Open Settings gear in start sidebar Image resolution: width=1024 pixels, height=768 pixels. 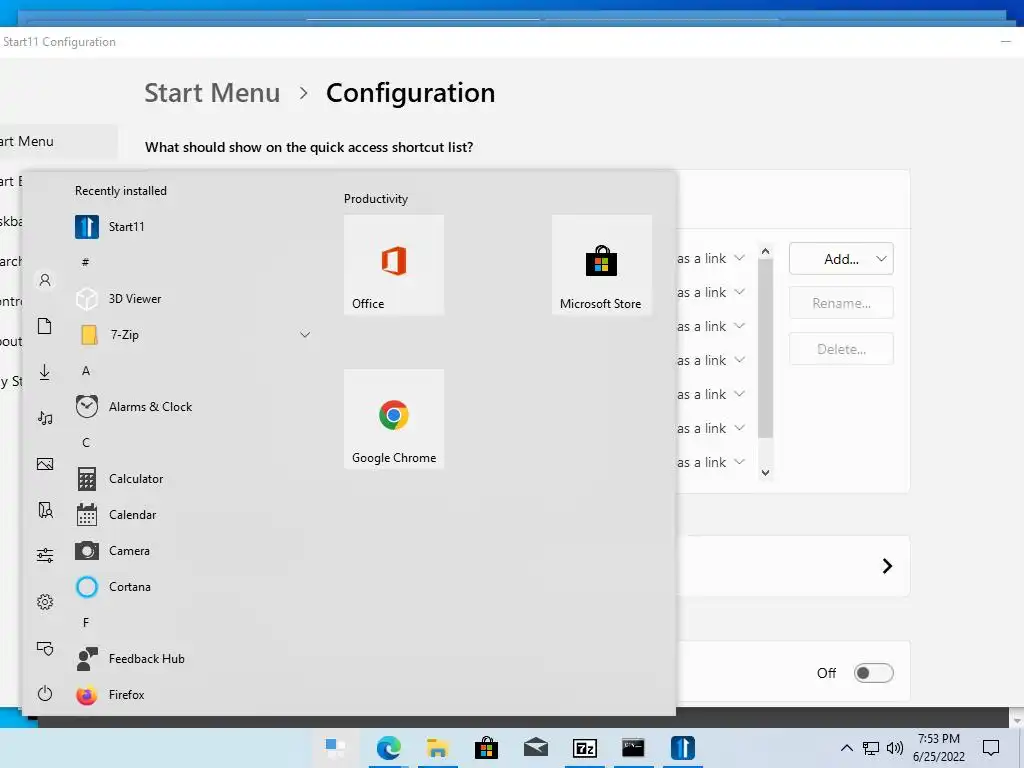click(x=45, y=601)
